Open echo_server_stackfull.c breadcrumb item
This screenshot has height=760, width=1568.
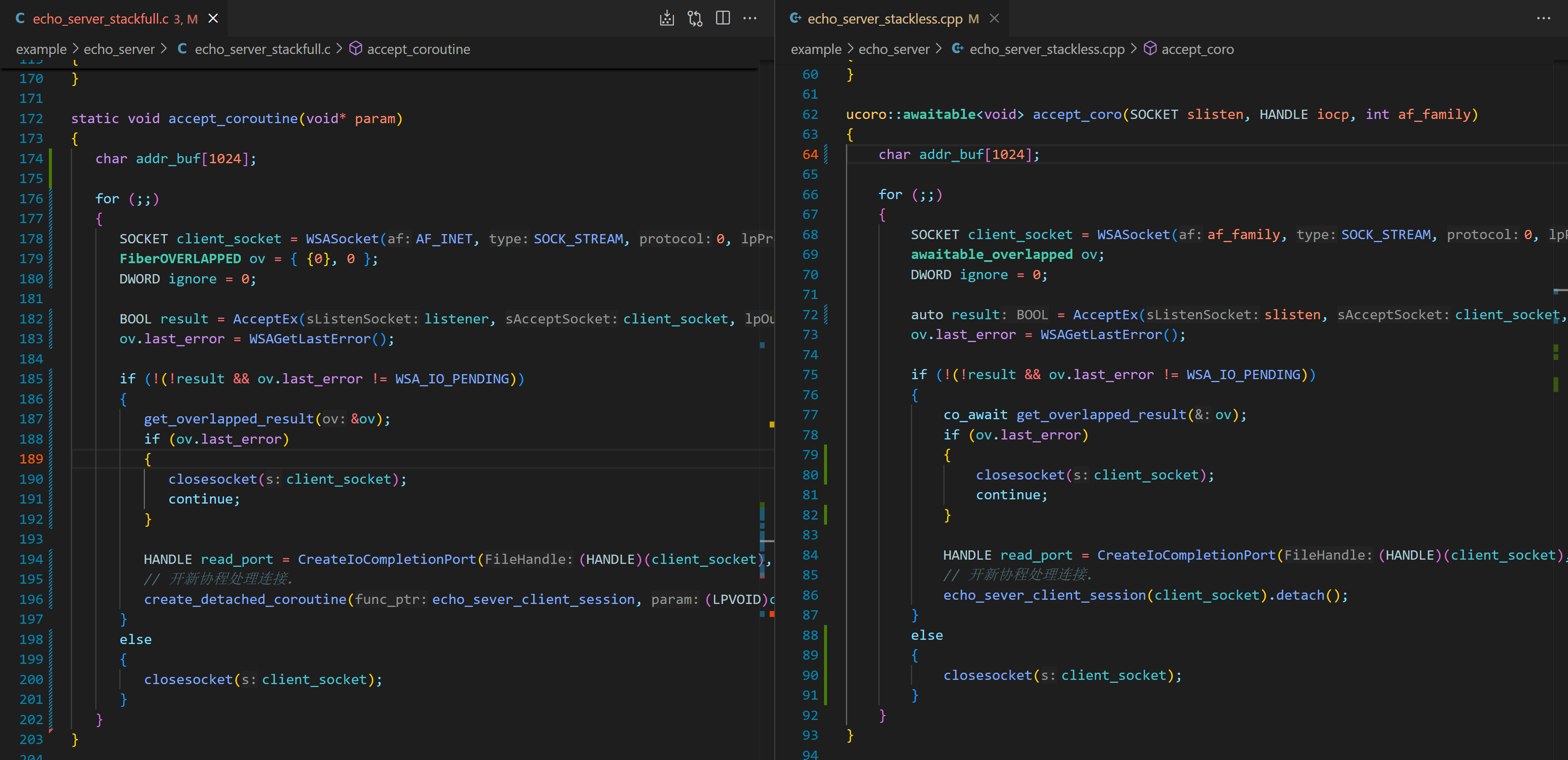coord(262,49)
